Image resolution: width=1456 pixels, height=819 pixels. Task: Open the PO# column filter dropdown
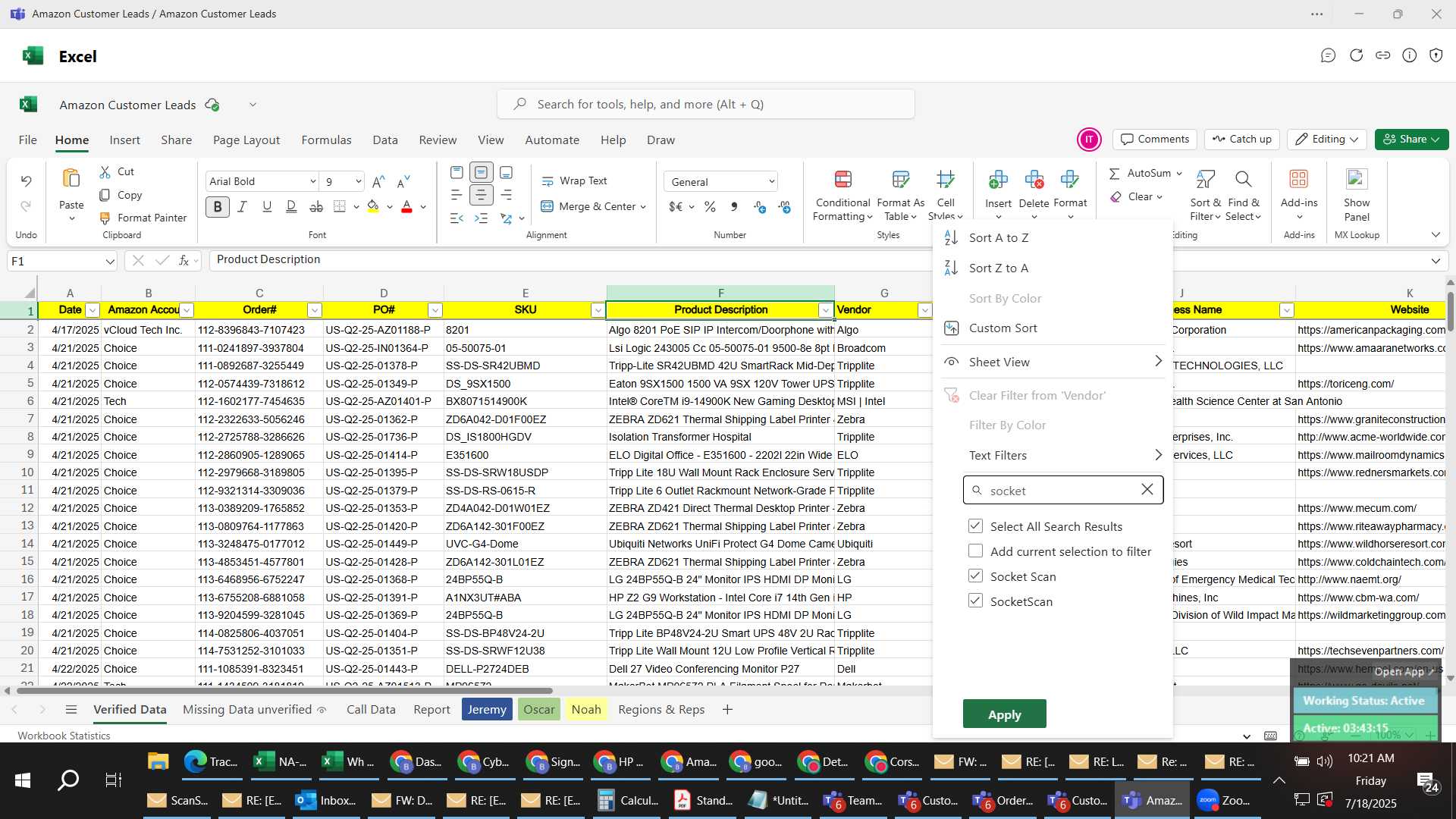coord(435,310)
